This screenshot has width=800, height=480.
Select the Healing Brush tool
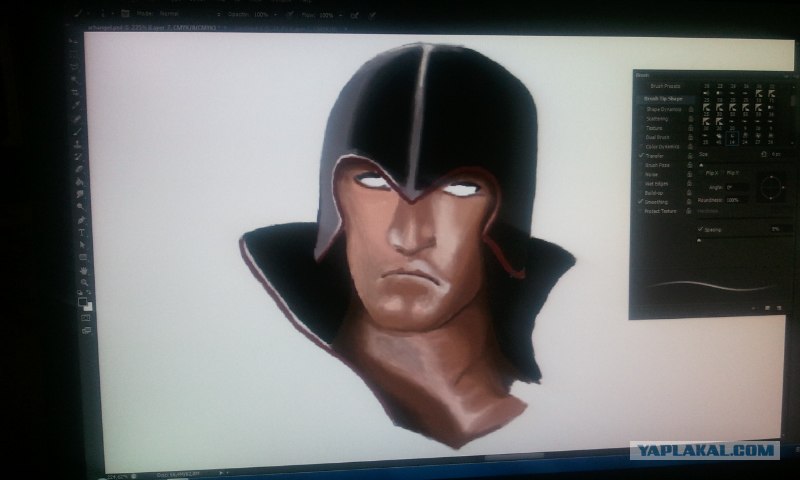pyautogui.click(x=77, y=118)
